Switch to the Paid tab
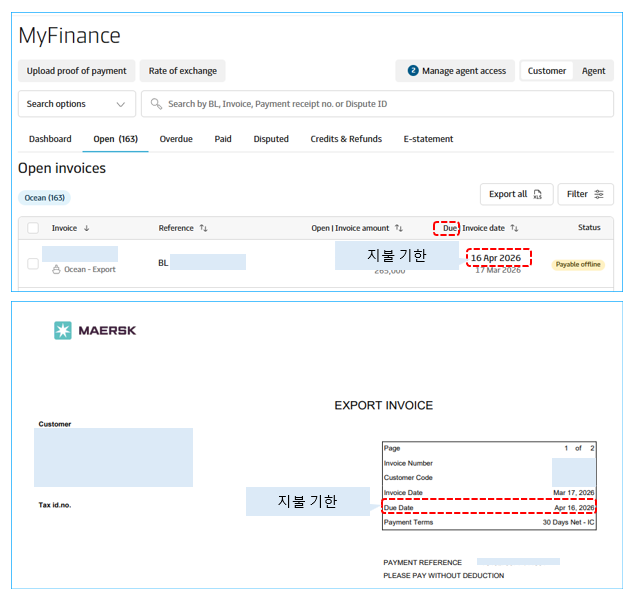631x605 pixels. pos(223,139)
